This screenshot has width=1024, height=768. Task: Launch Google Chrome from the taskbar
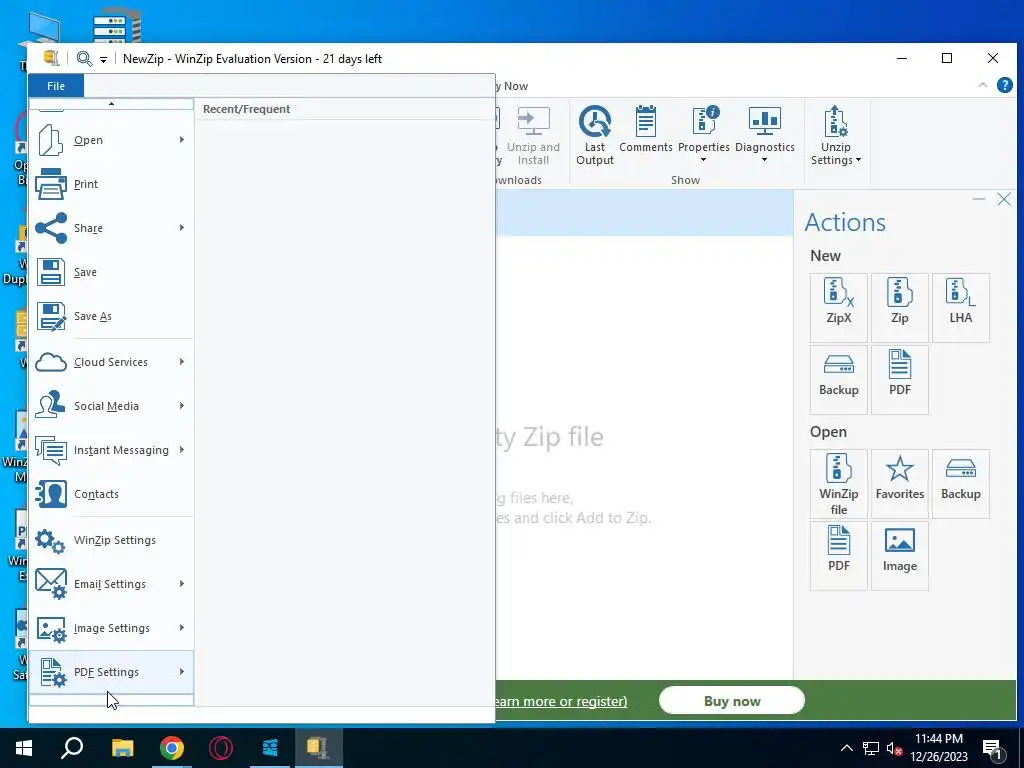coord(172,748)
